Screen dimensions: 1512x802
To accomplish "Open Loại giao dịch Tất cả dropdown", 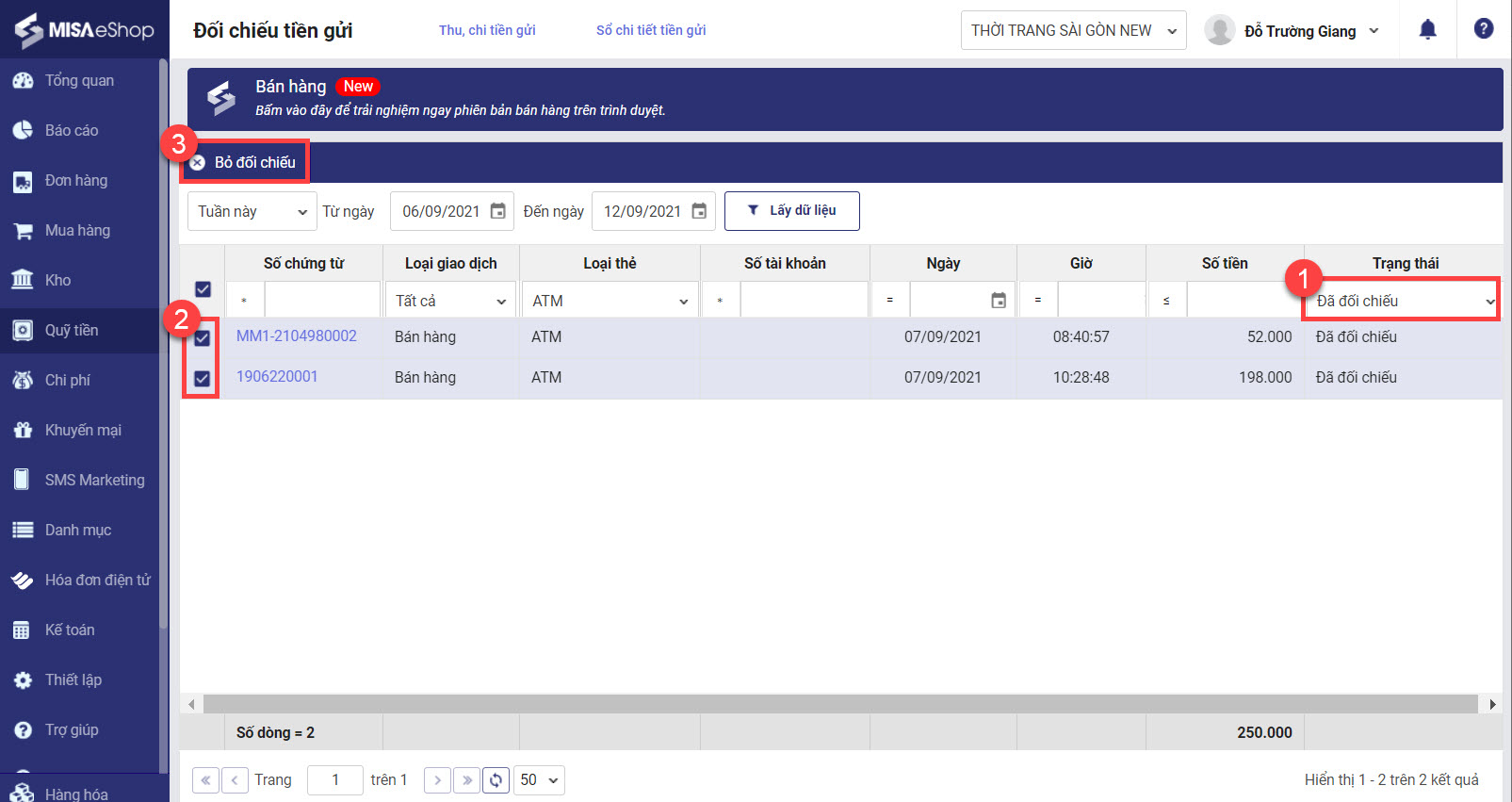I will pos(451,301).
